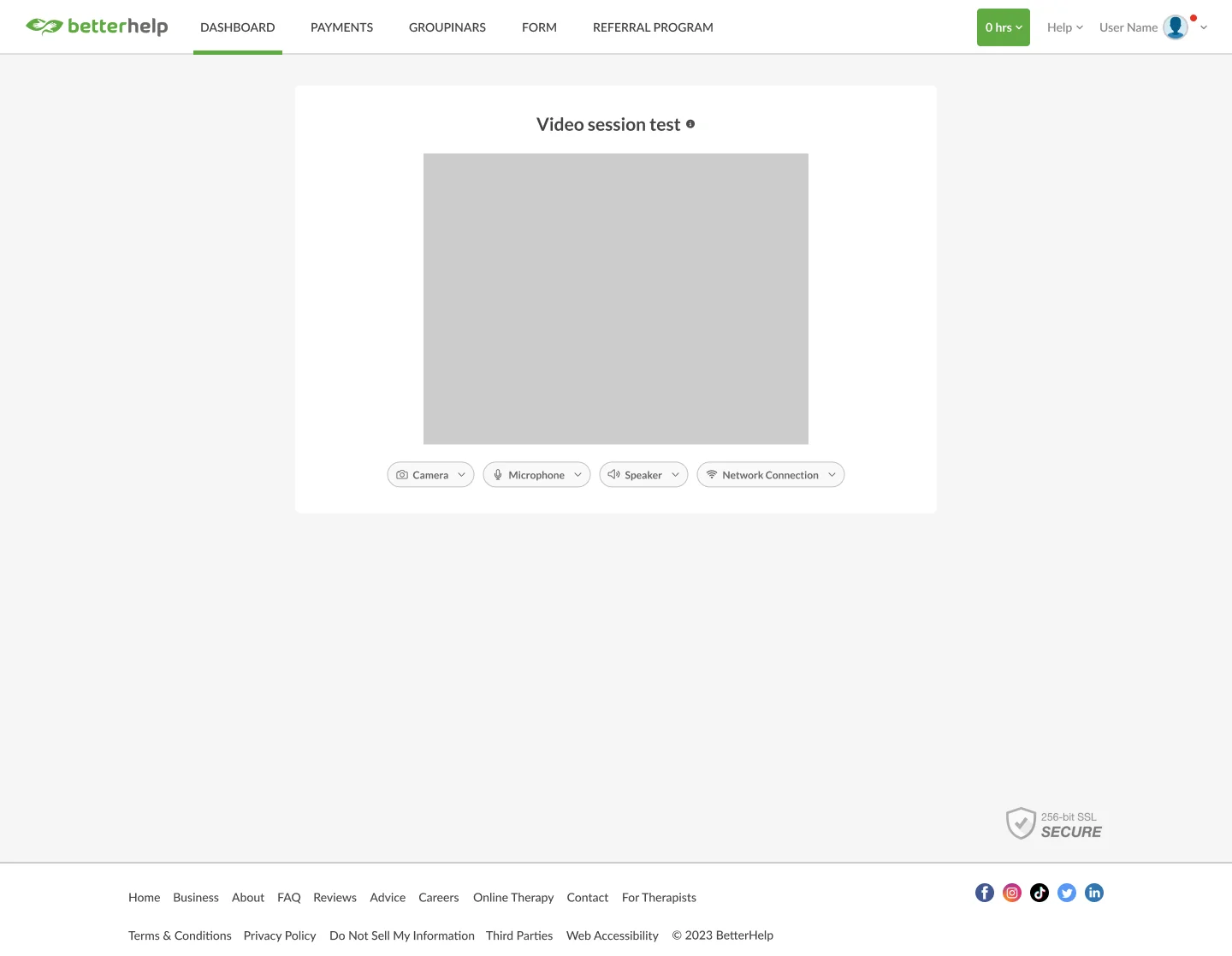Click the video preview area
1232x956 pixels.
click(x=616, y=299)
